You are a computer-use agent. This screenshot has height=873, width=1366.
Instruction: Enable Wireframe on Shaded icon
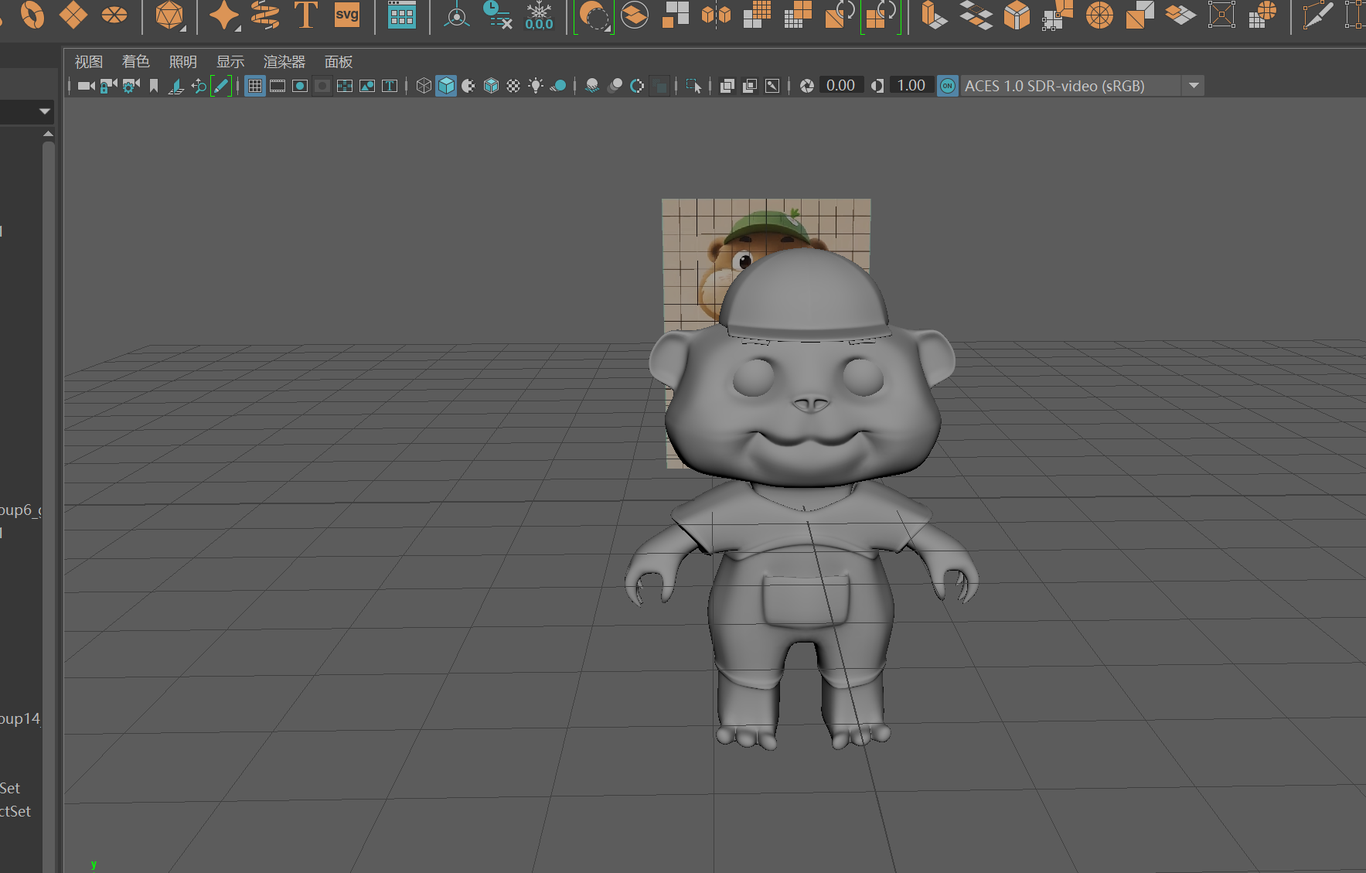tap(491, 86)
